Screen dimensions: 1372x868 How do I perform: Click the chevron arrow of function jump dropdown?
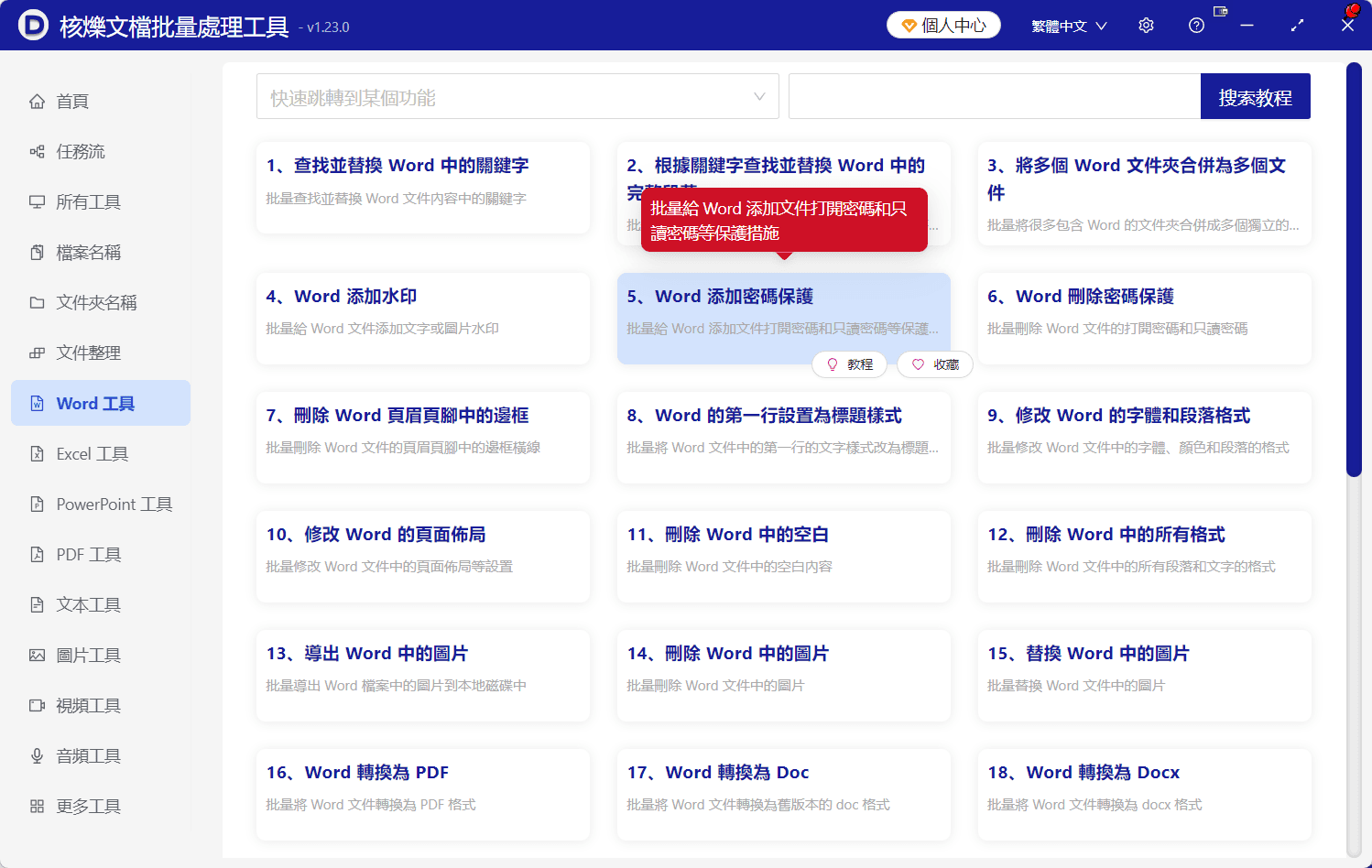click(x=759, y=96)
